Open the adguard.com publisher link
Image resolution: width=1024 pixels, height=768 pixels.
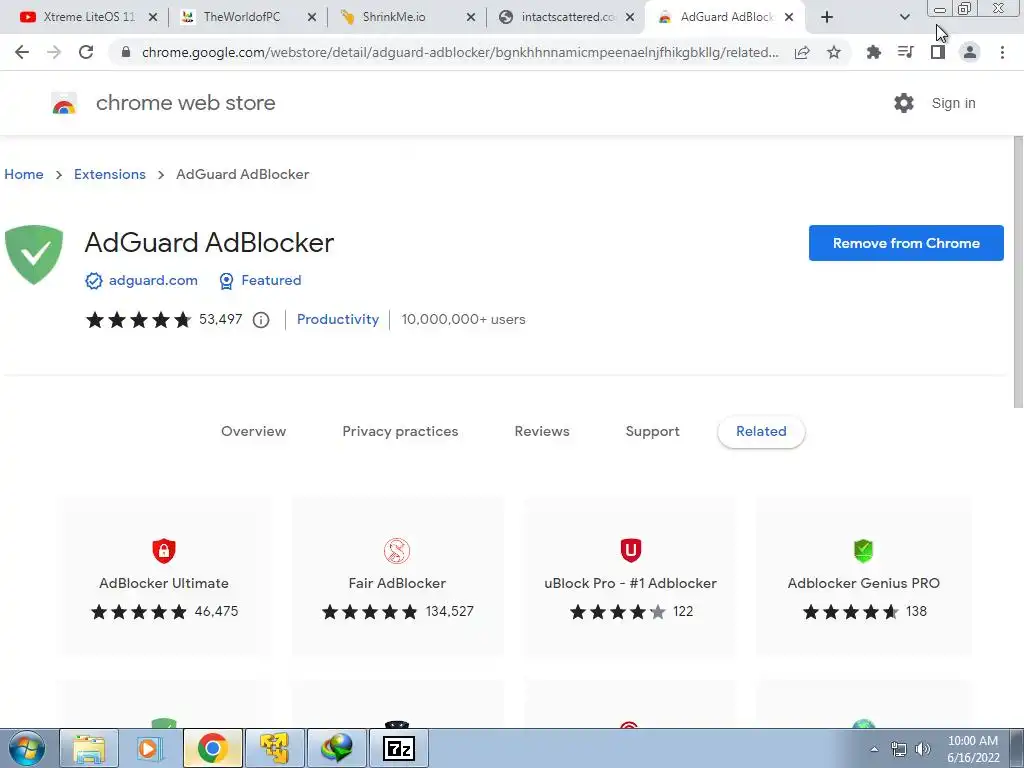pos(153,280)
